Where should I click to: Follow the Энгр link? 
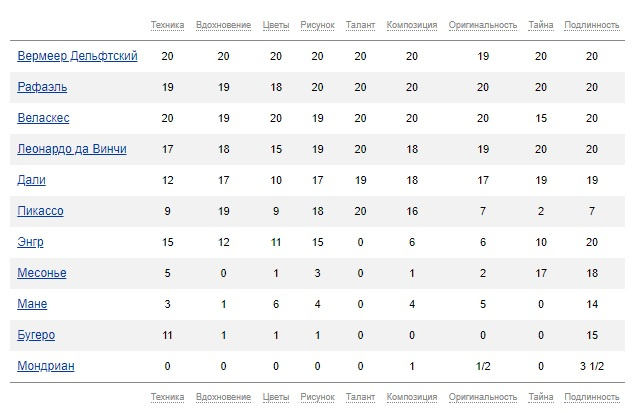31,243
